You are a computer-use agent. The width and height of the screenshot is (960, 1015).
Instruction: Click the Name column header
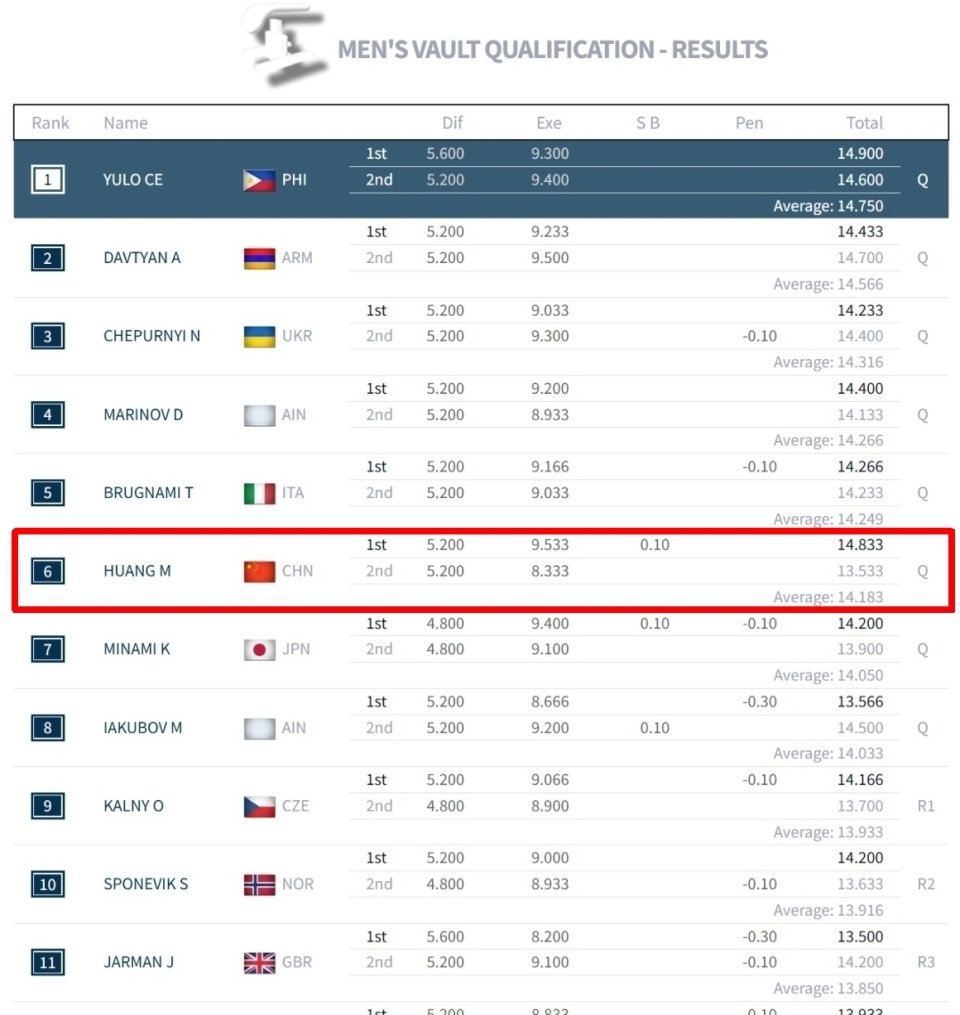[125, 123]
